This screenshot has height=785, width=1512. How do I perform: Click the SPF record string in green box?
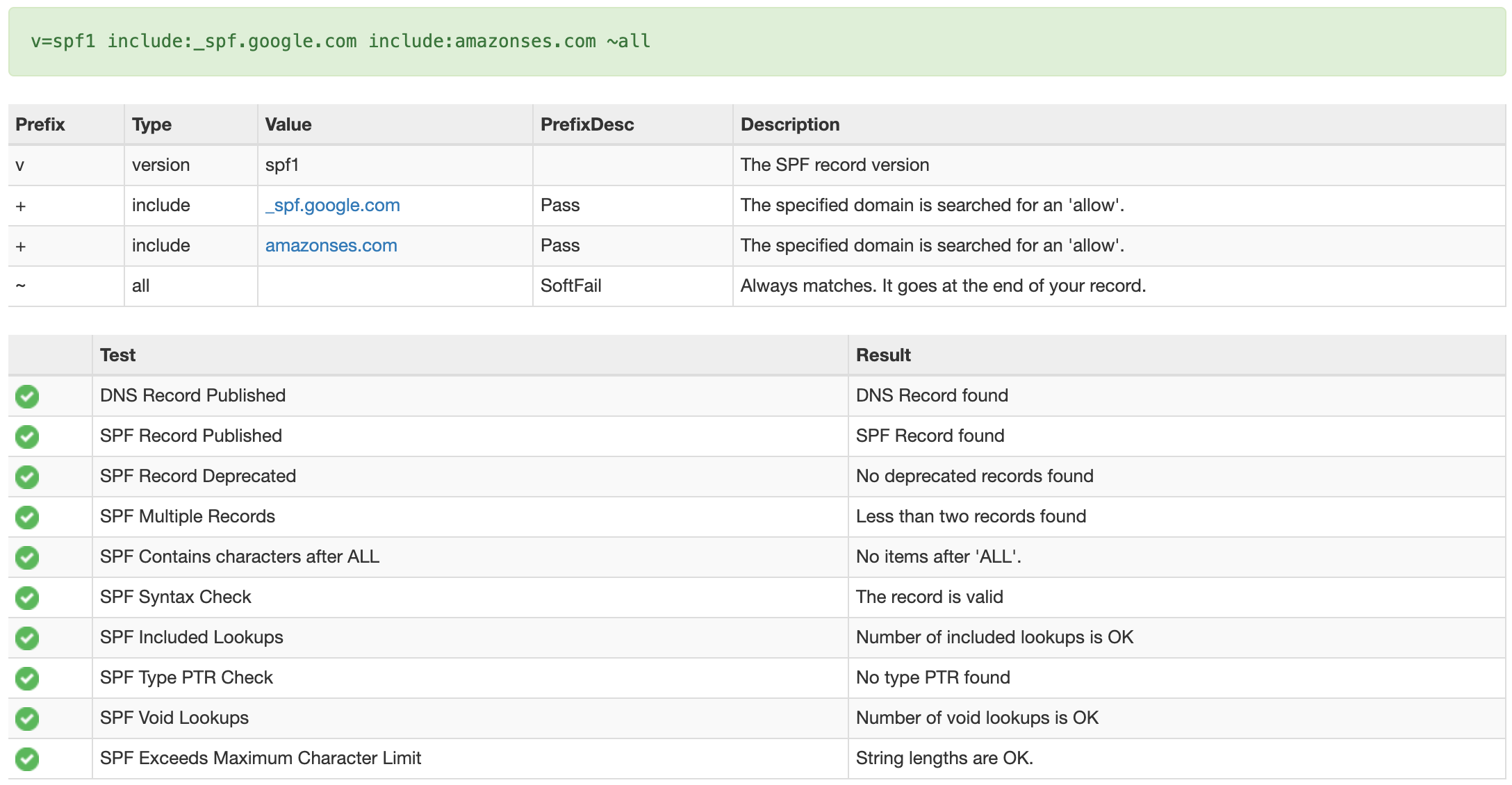click(340, 41)
